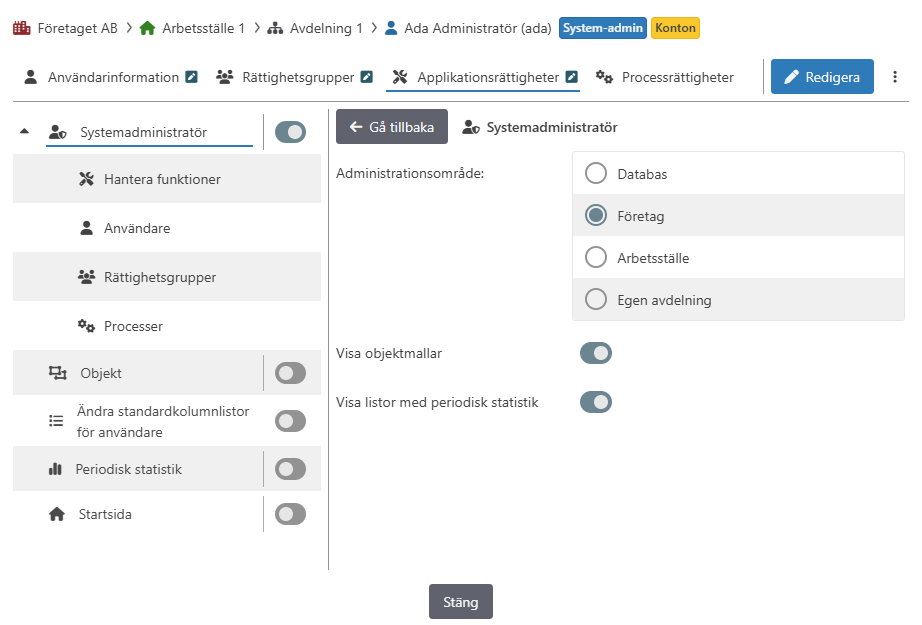922x625 pixels.
Task: Toggle the Objekt permission switch
Action: [290, 373]
